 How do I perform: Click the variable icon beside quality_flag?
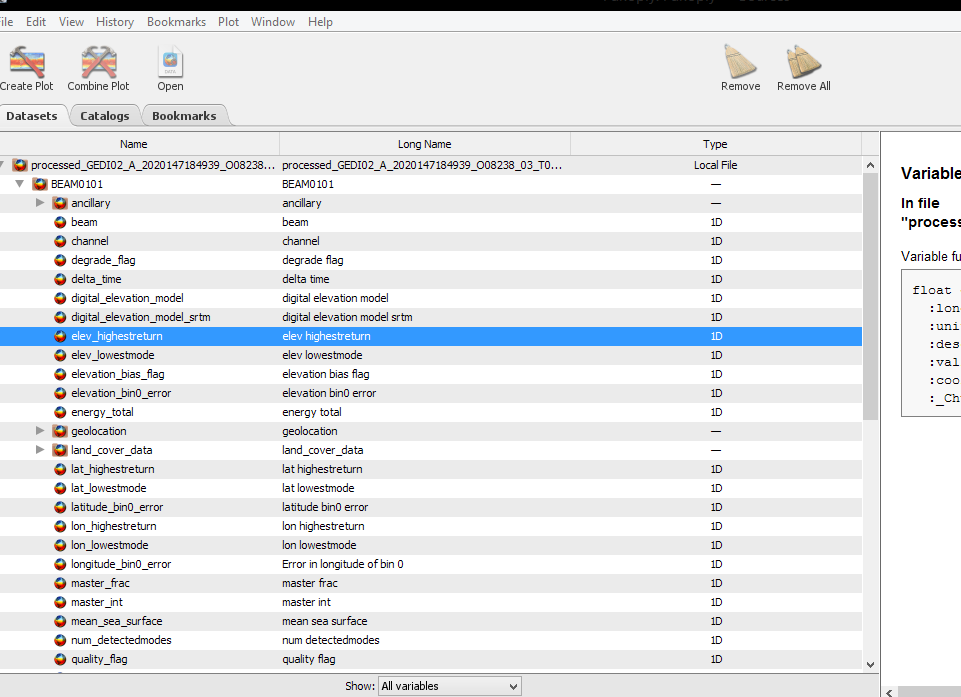point(60,659)
